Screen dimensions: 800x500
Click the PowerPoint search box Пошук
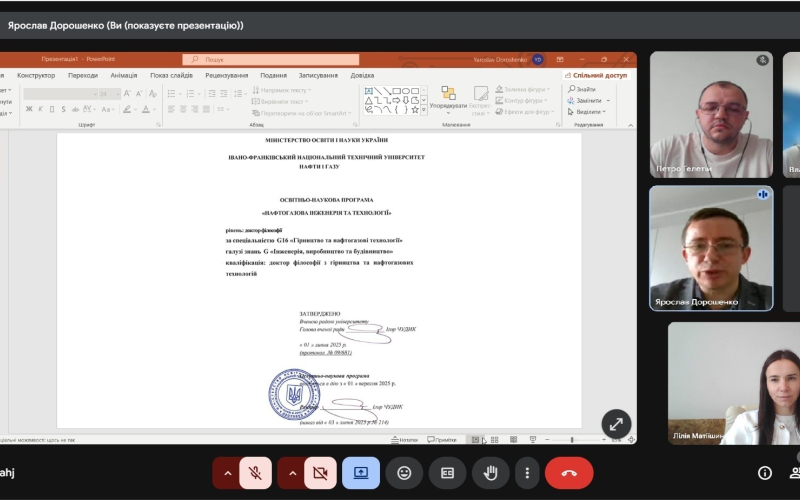[271, 60]
